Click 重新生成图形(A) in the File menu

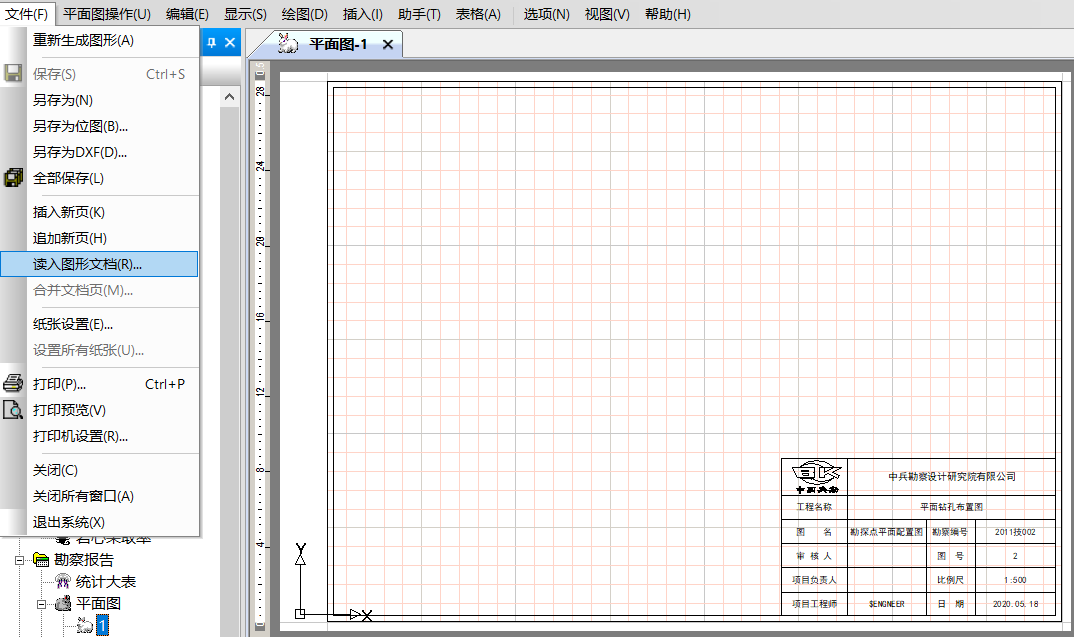[x=83, y=40]
